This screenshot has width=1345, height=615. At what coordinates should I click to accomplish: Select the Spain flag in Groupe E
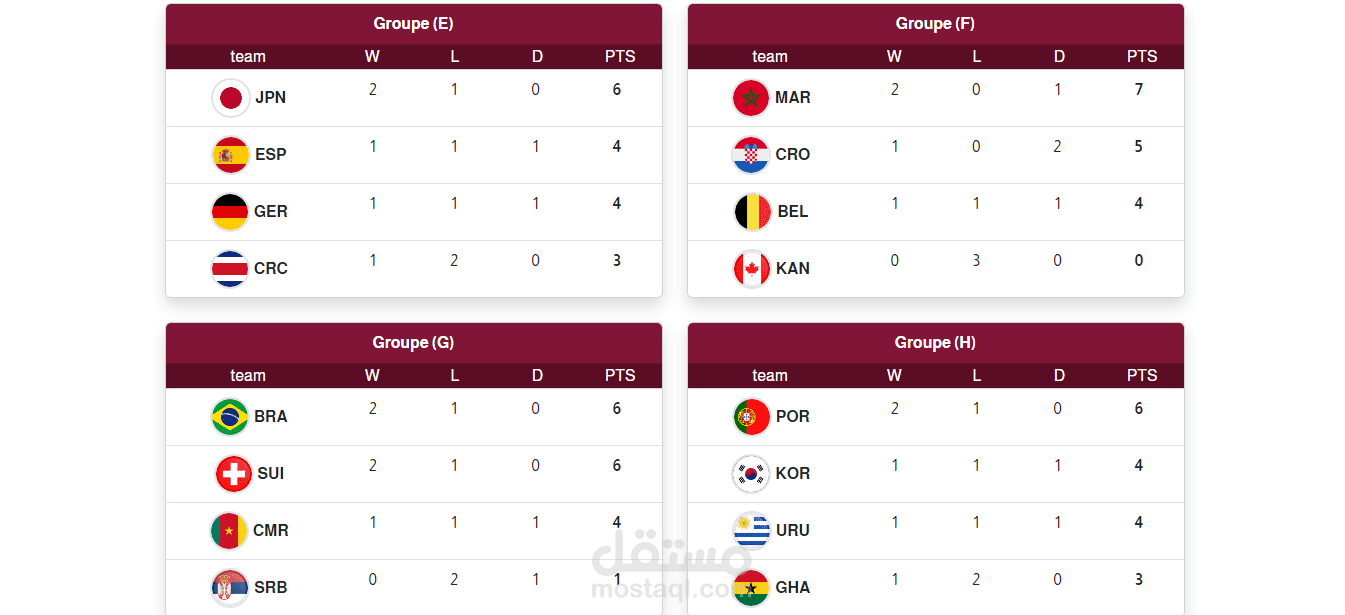[231, 155]
